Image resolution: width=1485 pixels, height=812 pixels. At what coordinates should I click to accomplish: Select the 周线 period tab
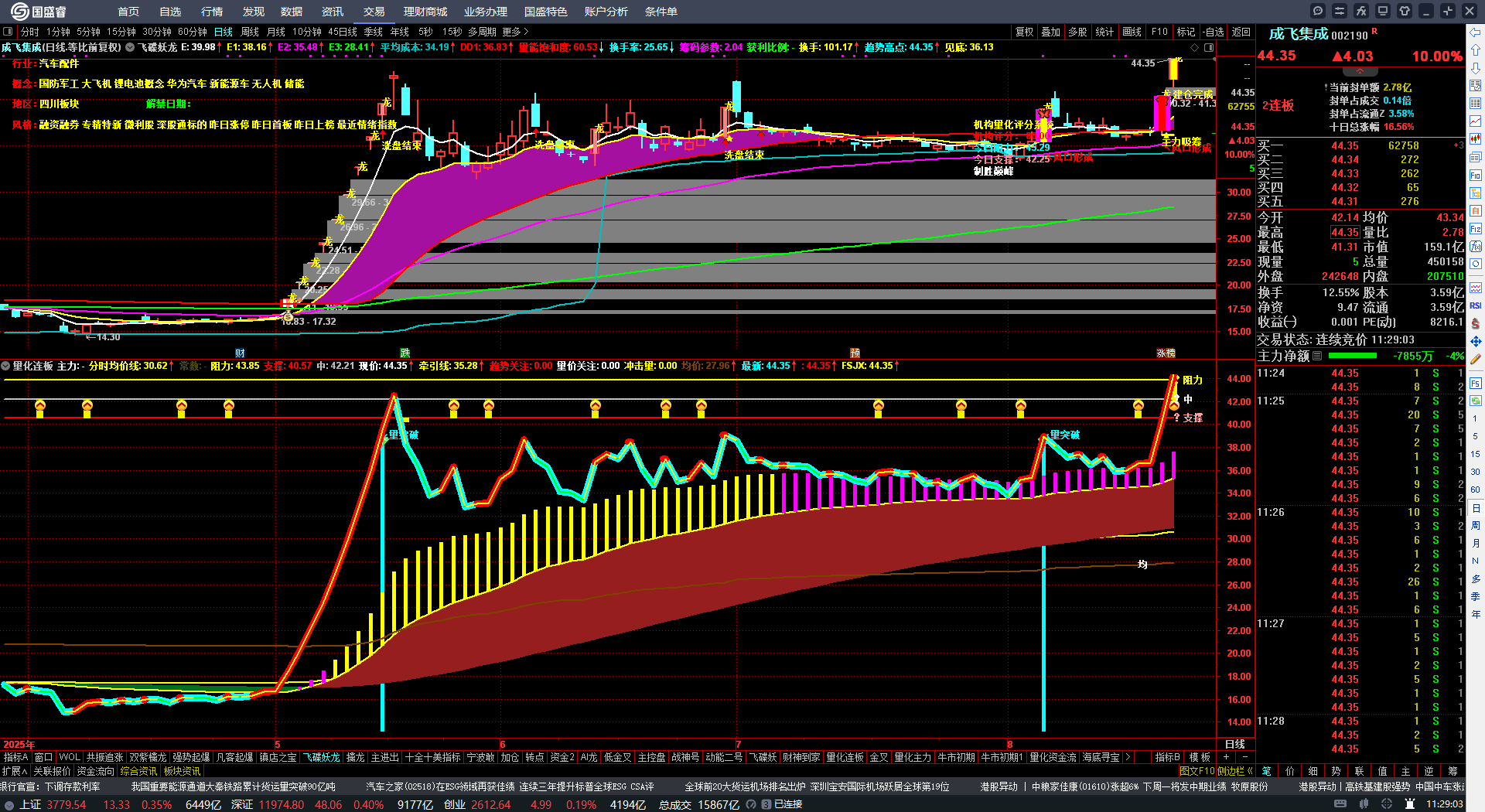tap(250, 32)
